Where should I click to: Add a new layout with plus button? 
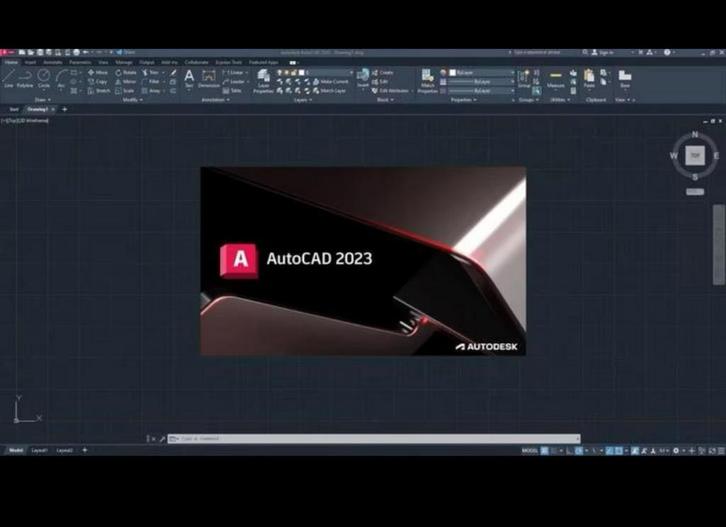coord(85,450)
